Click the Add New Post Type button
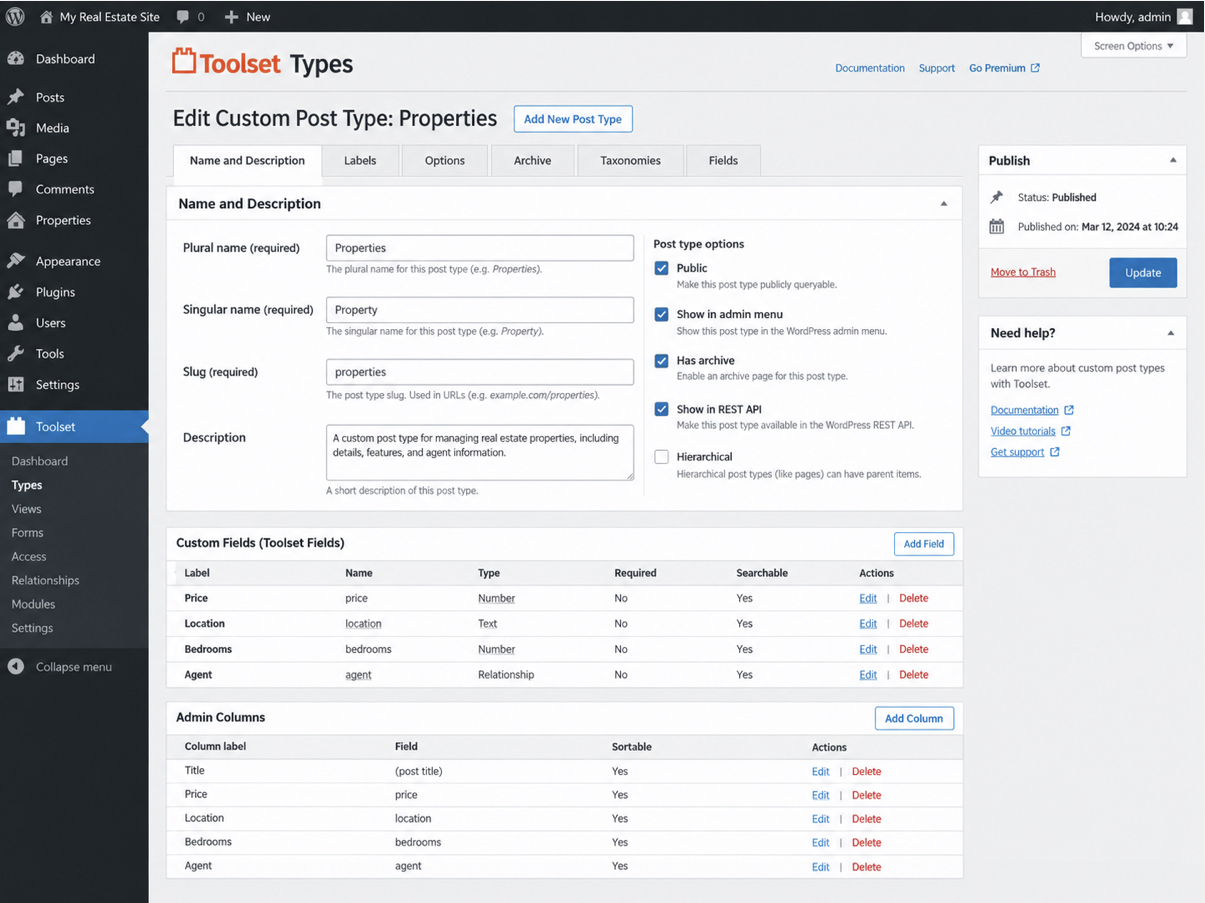Screen dimensions: 1205x903 point(573,119)
